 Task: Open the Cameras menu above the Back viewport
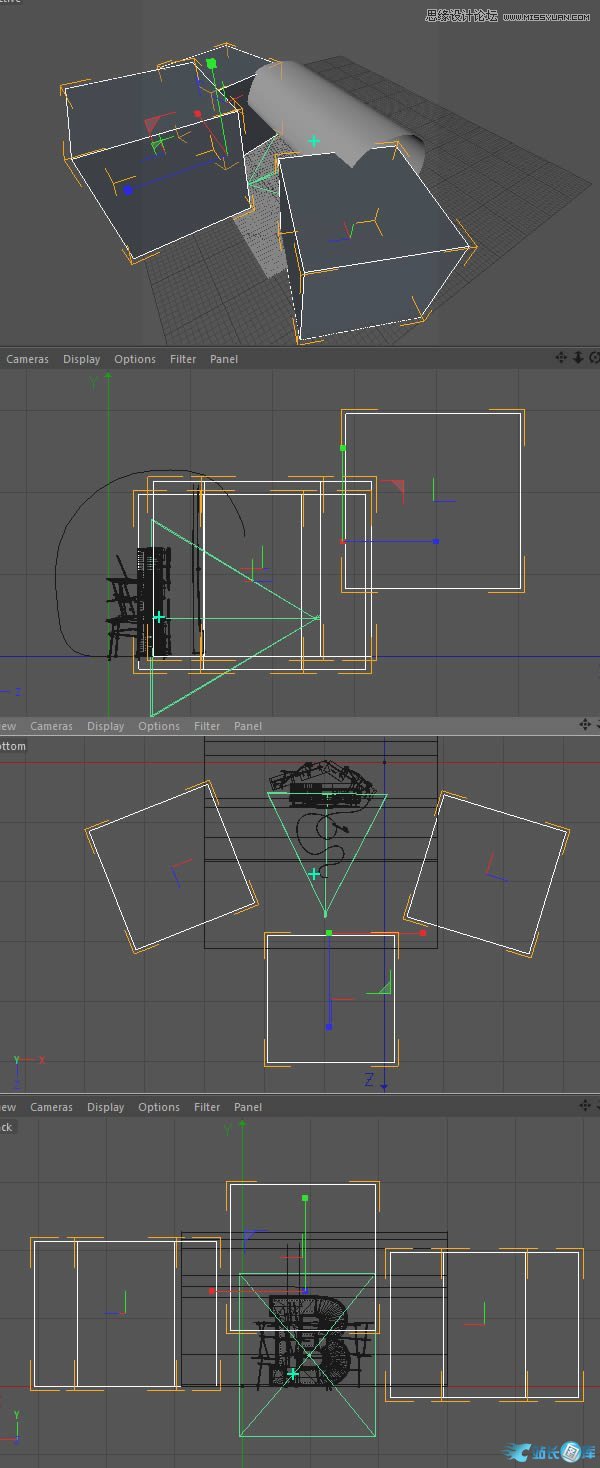[x=51, y=1107]
